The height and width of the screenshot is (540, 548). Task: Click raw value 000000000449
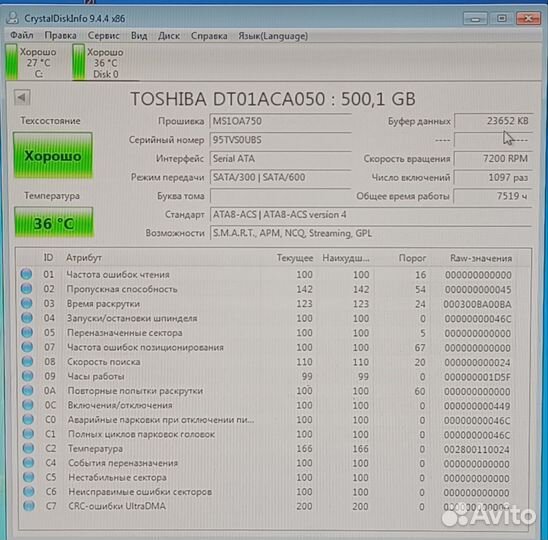click(x=477, y=406)
